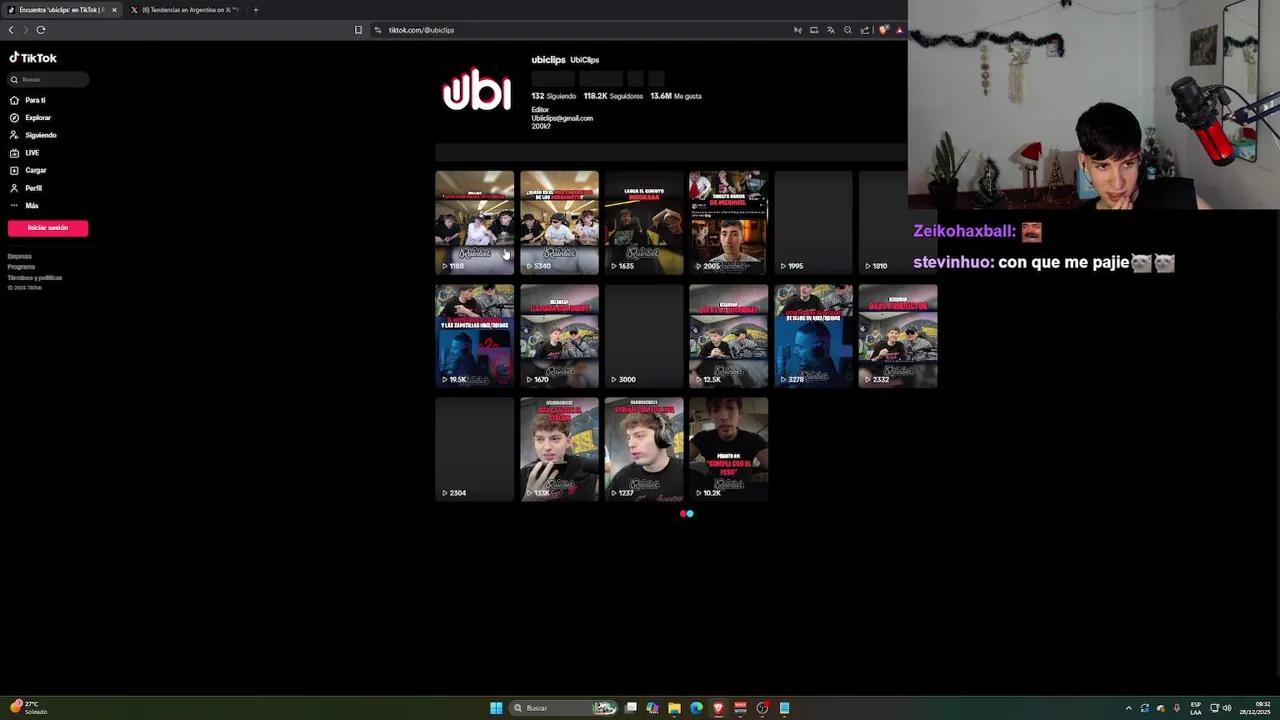
Task: Click the microphone icon in system tray
Action: tap(1177, 708)
